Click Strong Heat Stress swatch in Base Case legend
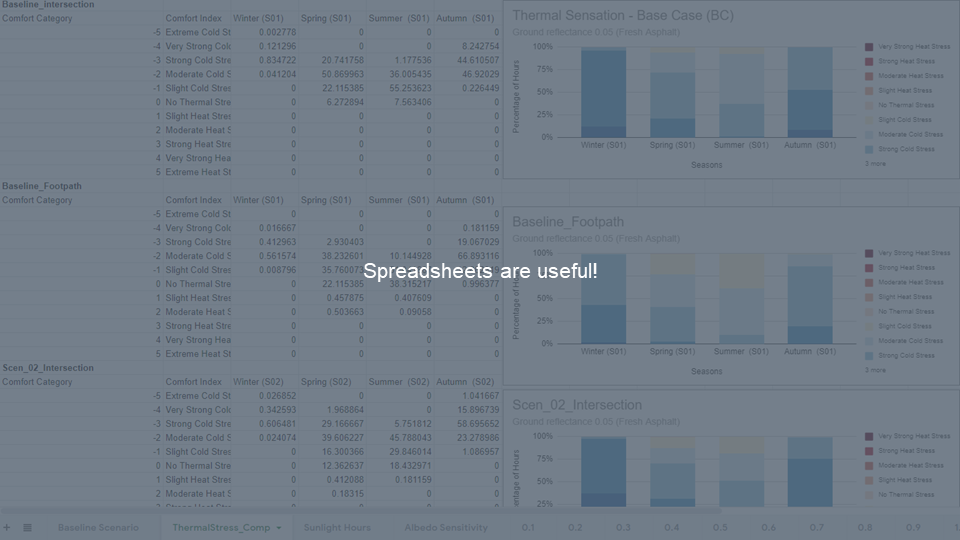Screen dimensions: 960x540 (869, 61)
